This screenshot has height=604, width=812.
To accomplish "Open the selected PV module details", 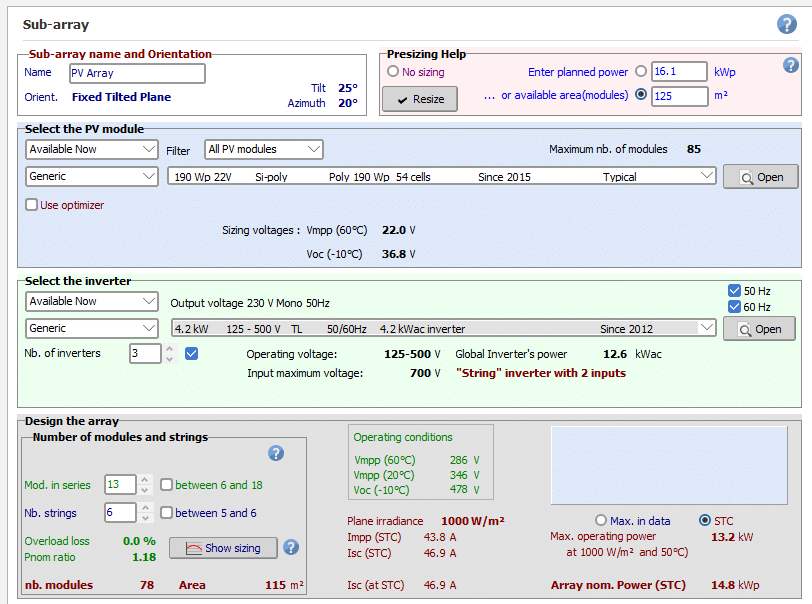I will [760, 177].
